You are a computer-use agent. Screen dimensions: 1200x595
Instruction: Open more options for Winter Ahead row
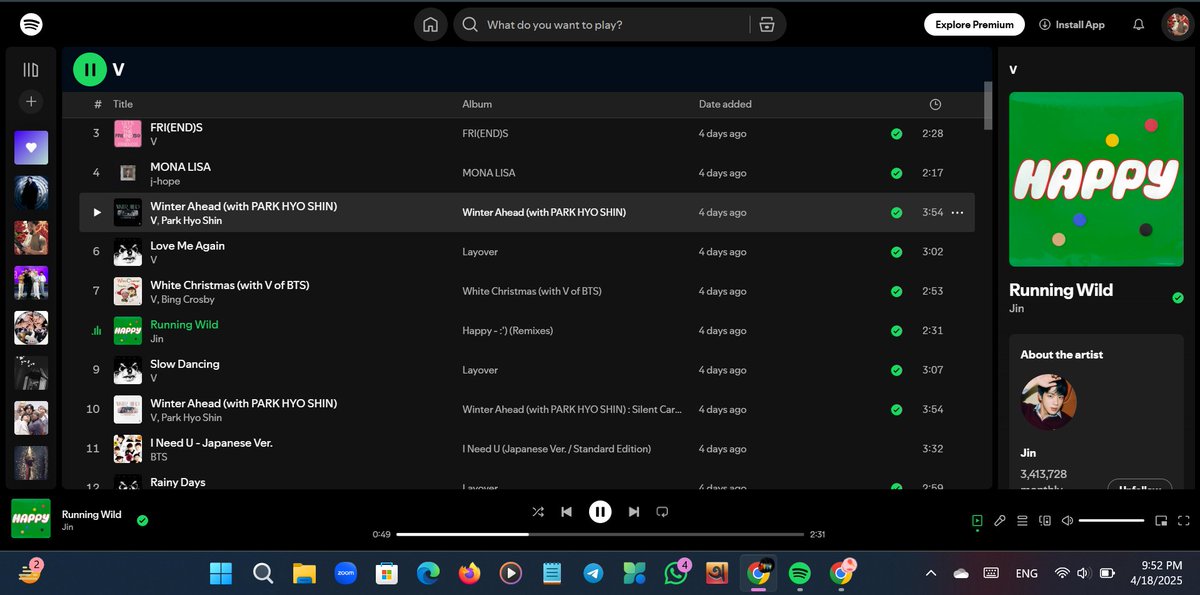957,212
